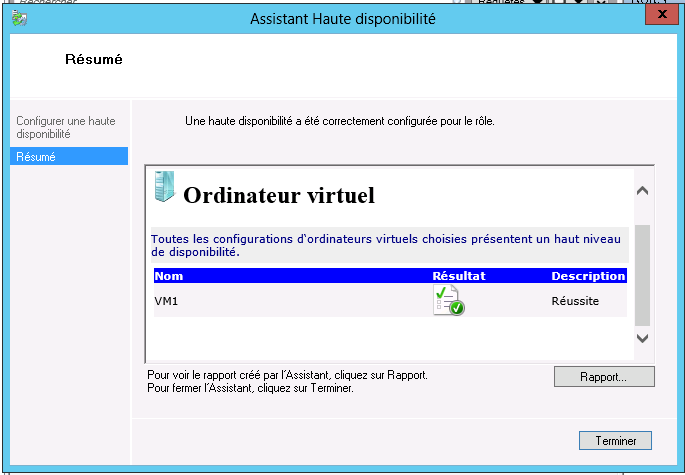Open the report with Rapport button

pyautogui.click(x=604, y=377)
